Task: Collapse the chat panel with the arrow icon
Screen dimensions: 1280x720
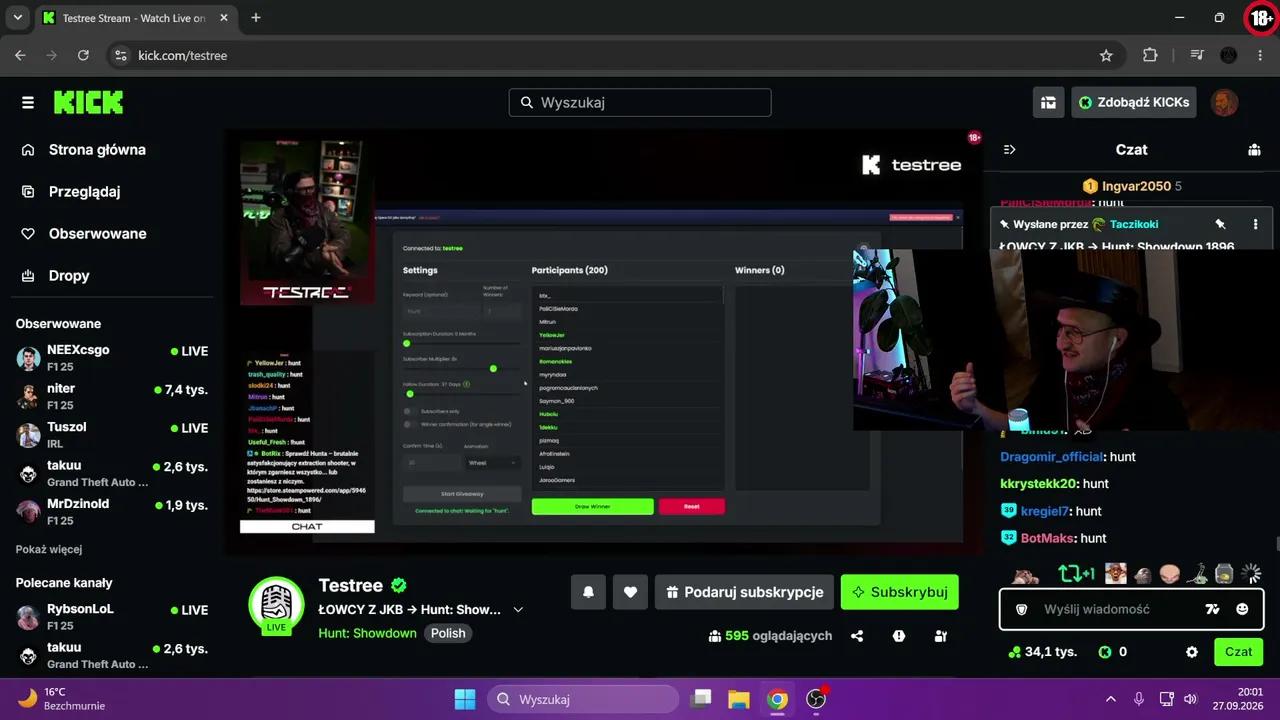Action: [x=1010, y=150]
